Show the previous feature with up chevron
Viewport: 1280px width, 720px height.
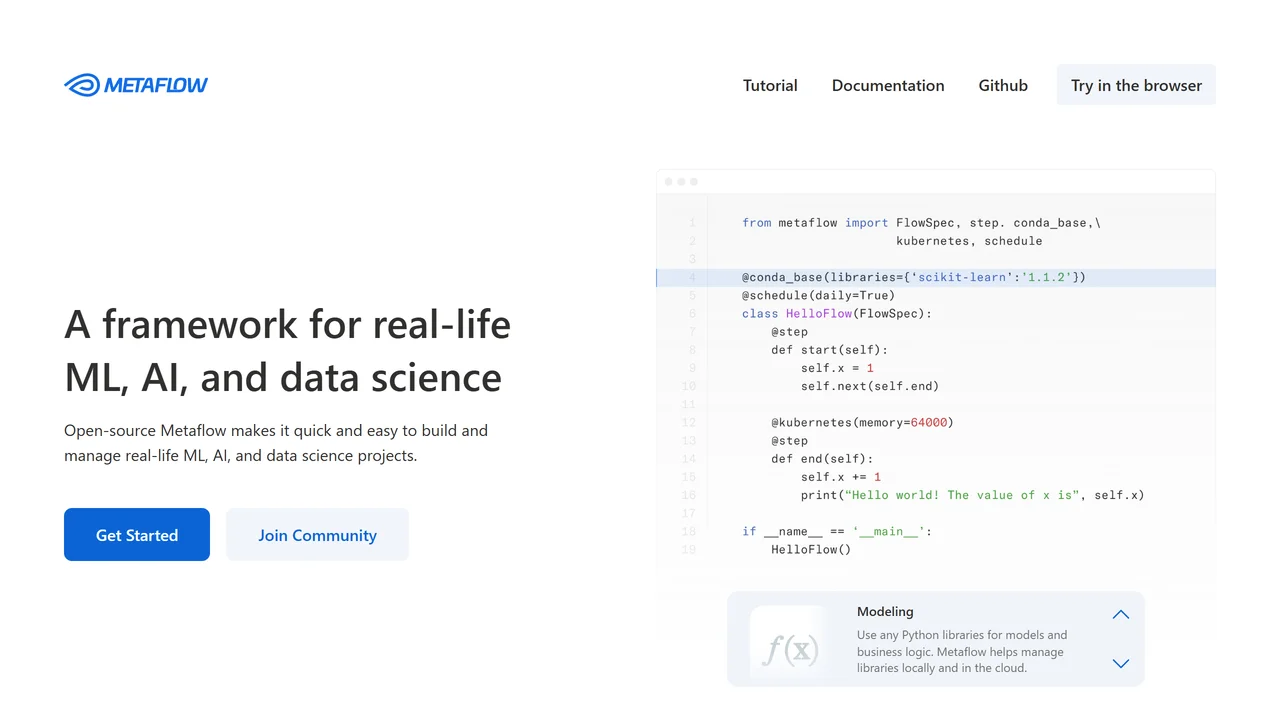click(1121, 614)
